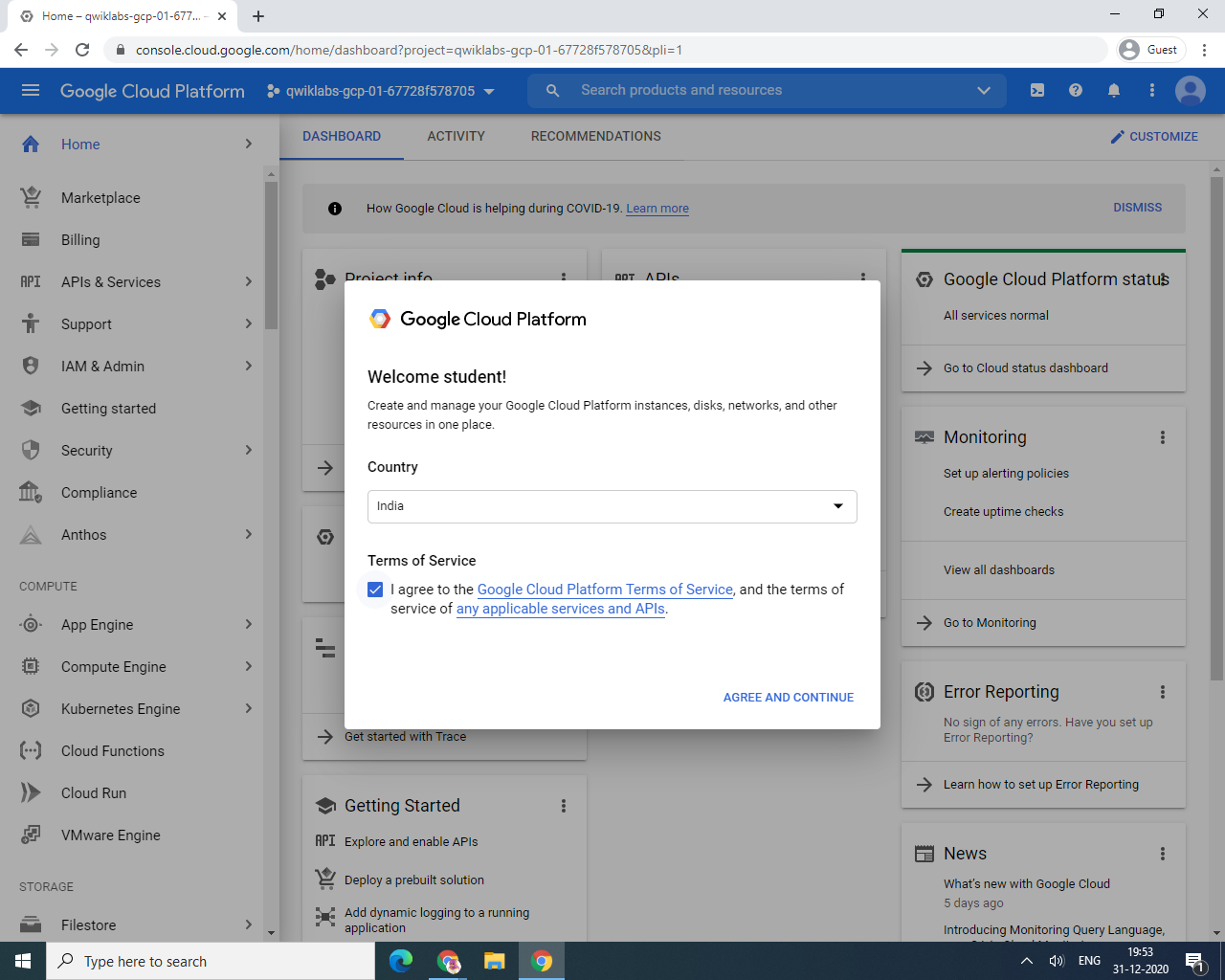Open the user account avatar
Screen dimensions: 1225x980
[1191, 90]
